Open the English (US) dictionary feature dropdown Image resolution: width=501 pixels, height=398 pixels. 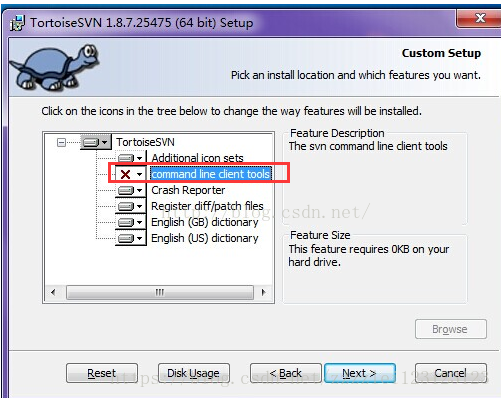click(131, 238)
